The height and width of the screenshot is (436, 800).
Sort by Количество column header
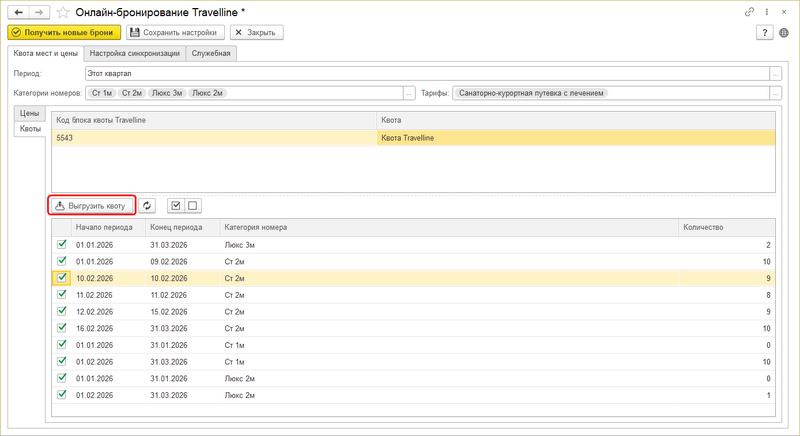pos(727,227)
